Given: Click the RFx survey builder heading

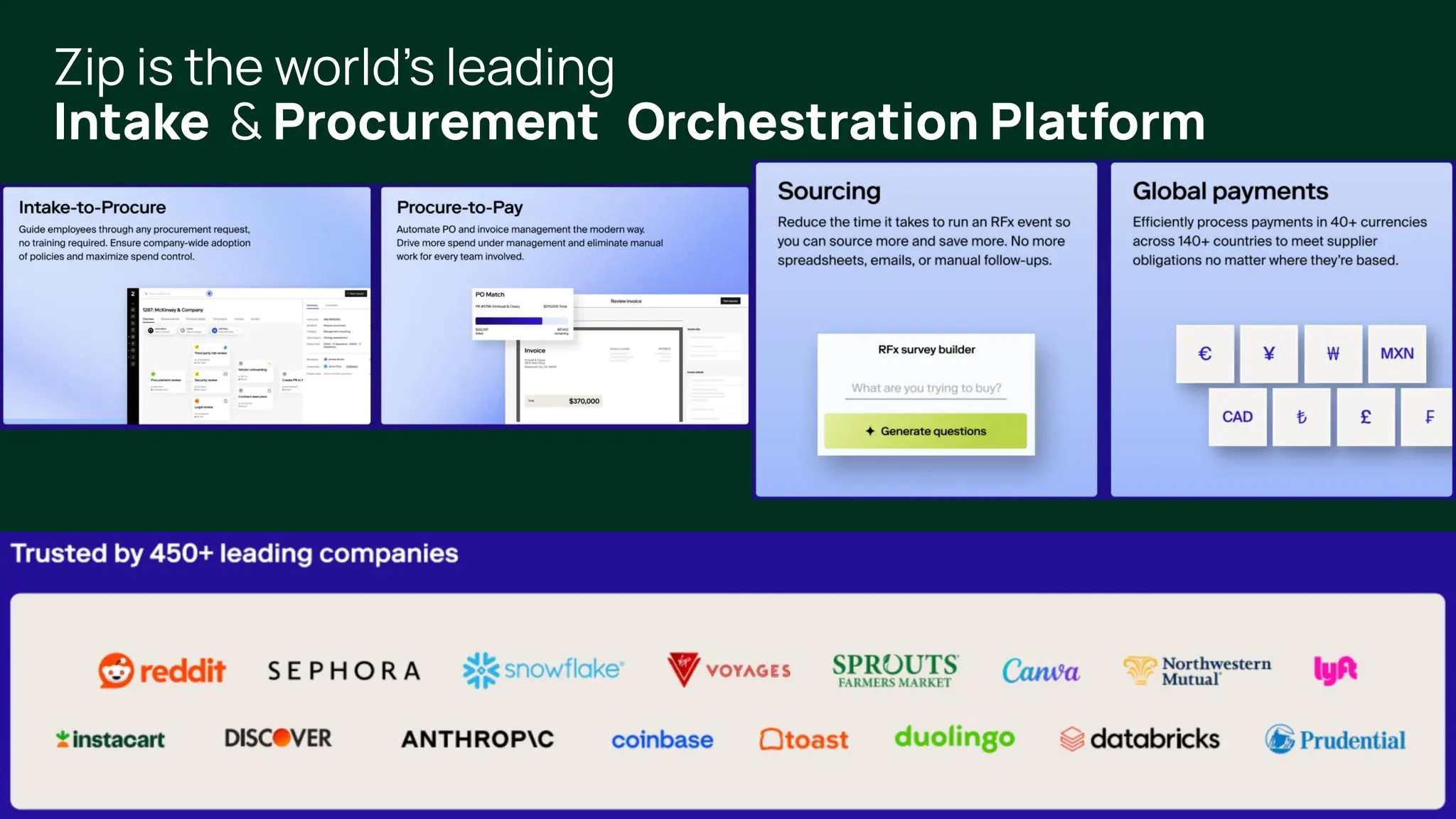Looking at the screenshot, I should pyautogui.click(x=926, y=350).
